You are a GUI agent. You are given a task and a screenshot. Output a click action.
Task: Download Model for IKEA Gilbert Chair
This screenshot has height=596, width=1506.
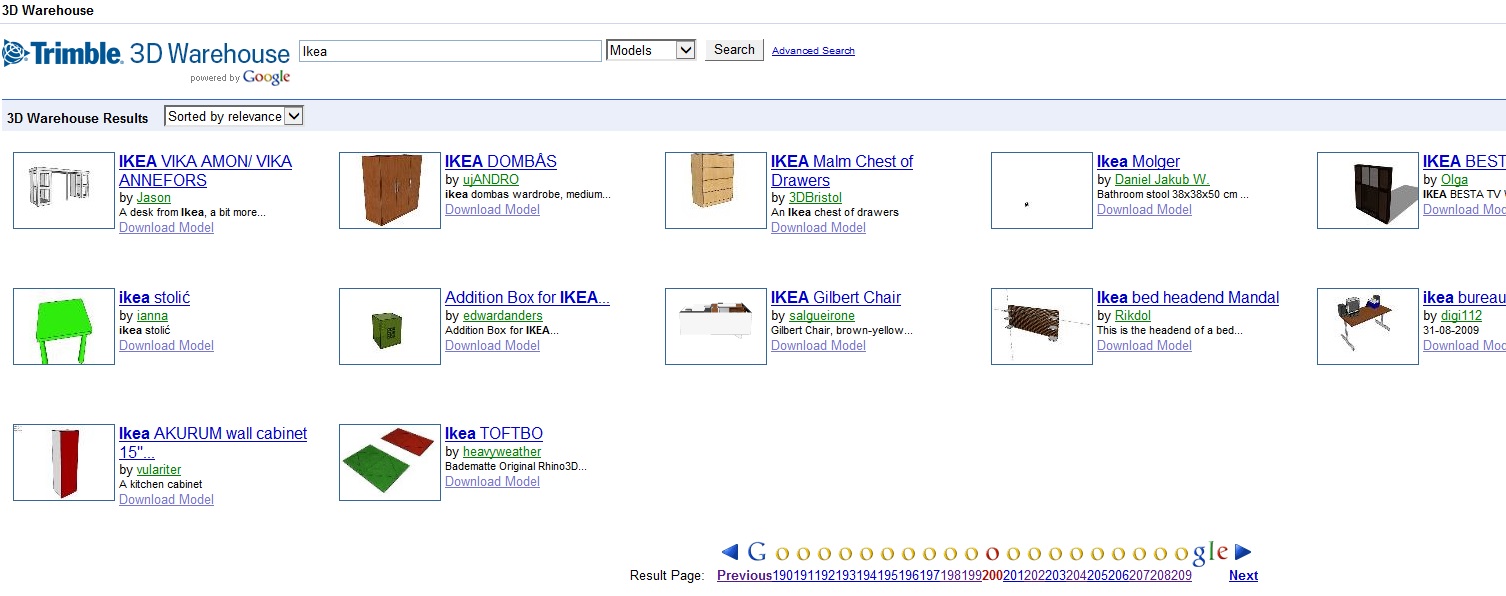(818, 345)
